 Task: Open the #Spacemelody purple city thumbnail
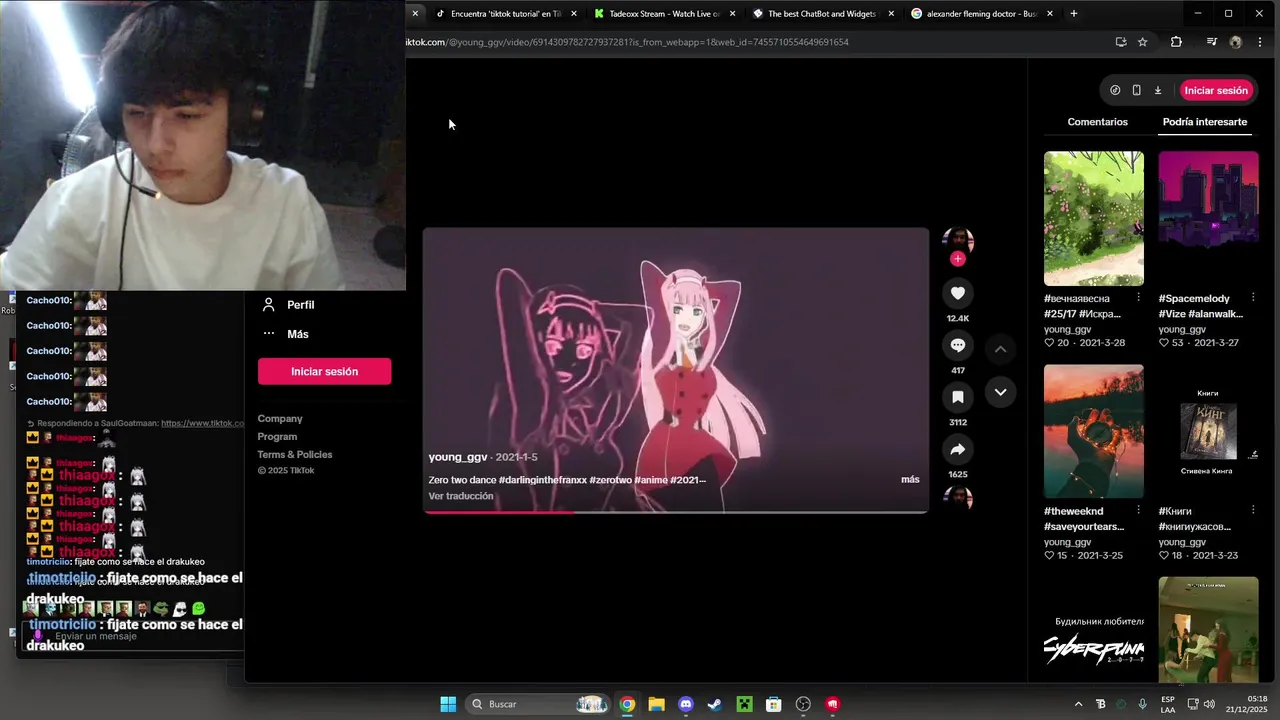coord(1209,218)
